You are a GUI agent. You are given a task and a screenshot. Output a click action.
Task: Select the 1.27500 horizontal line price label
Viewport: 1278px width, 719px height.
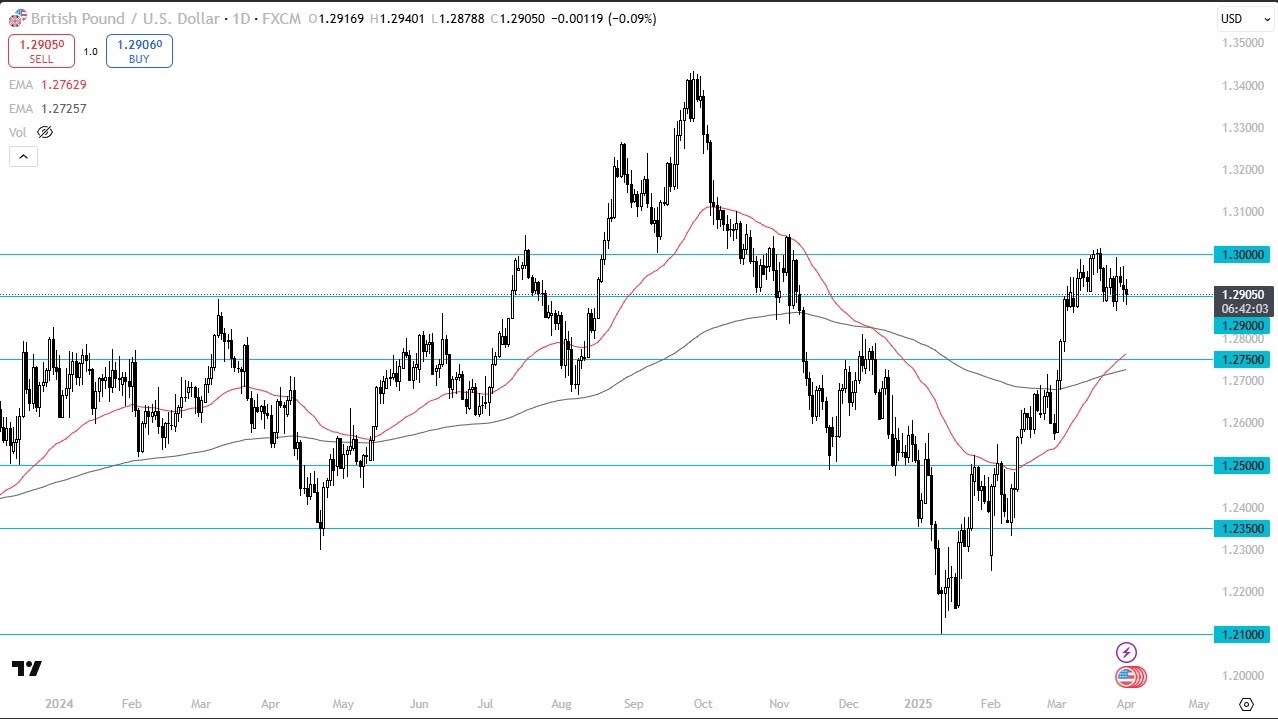[1241, 359]
